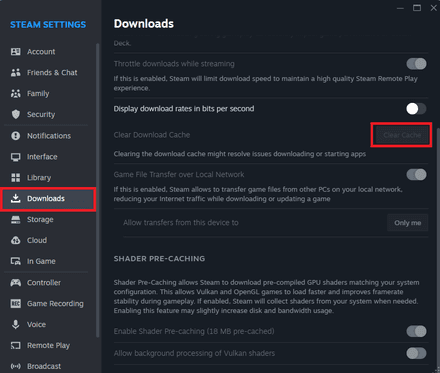
Task: Go to Broadcast settings
Action: pyautogui.click(x=49, y=366)
